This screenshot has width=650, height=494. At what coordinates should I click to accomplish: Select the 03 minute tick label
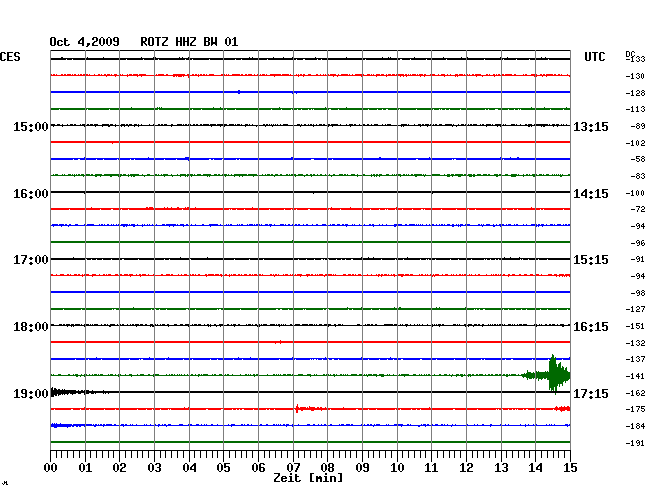pyautogui.click(x=154, y=467)
